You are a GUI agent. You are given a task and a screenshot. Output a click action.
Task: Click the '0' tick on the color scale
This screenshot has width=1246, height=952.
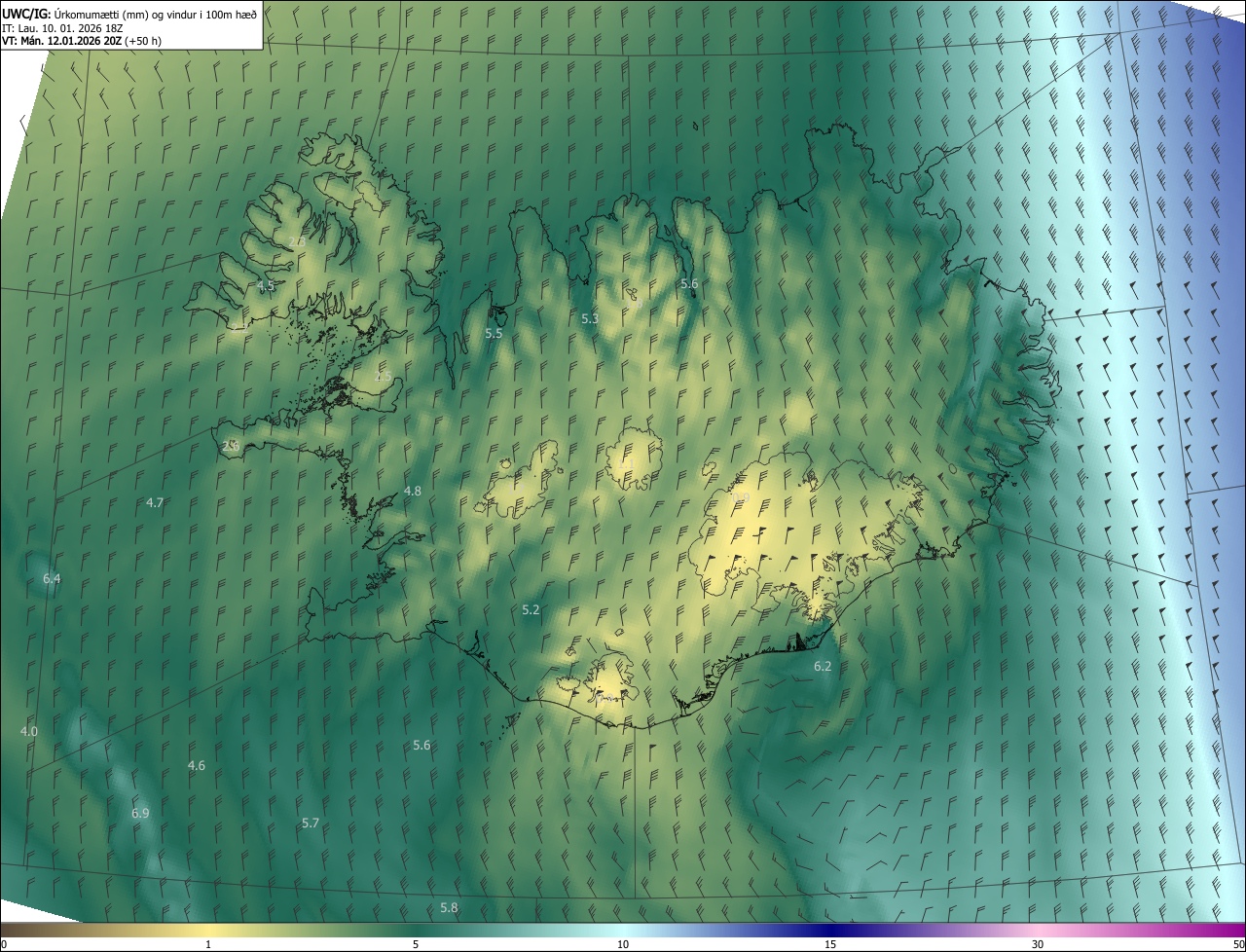tap(4, 944)
